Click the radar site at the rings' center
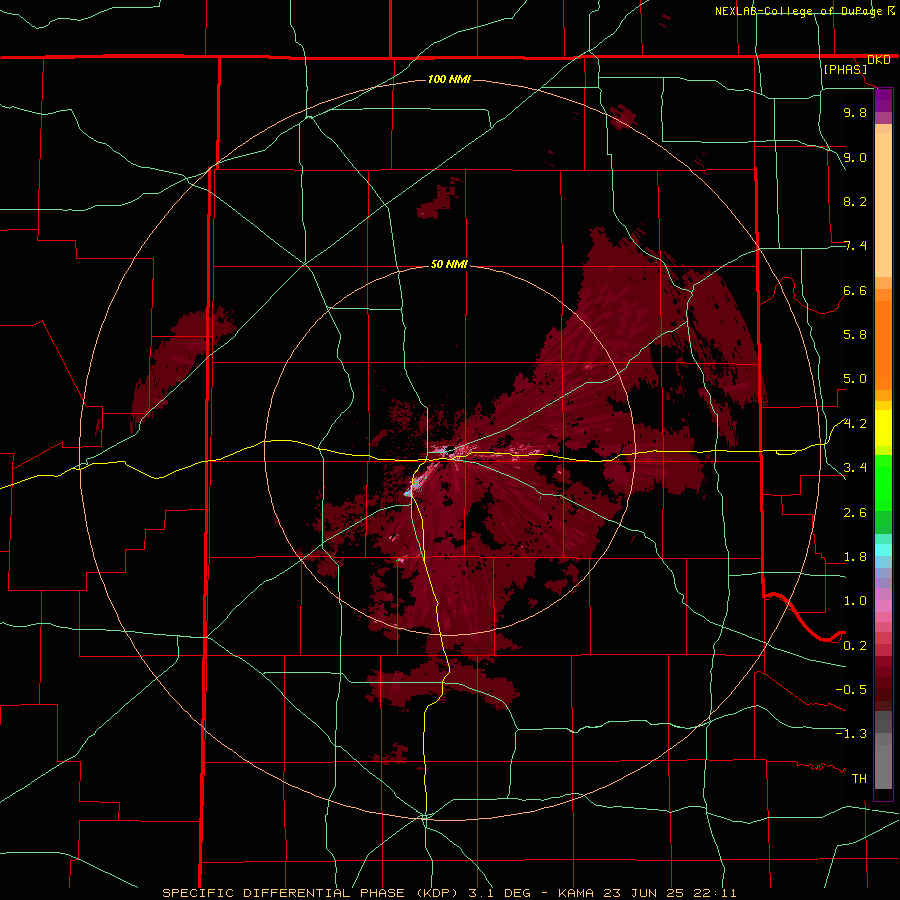Image resolution: width=900 pixels, height=900 pixels. click(449, 451)
